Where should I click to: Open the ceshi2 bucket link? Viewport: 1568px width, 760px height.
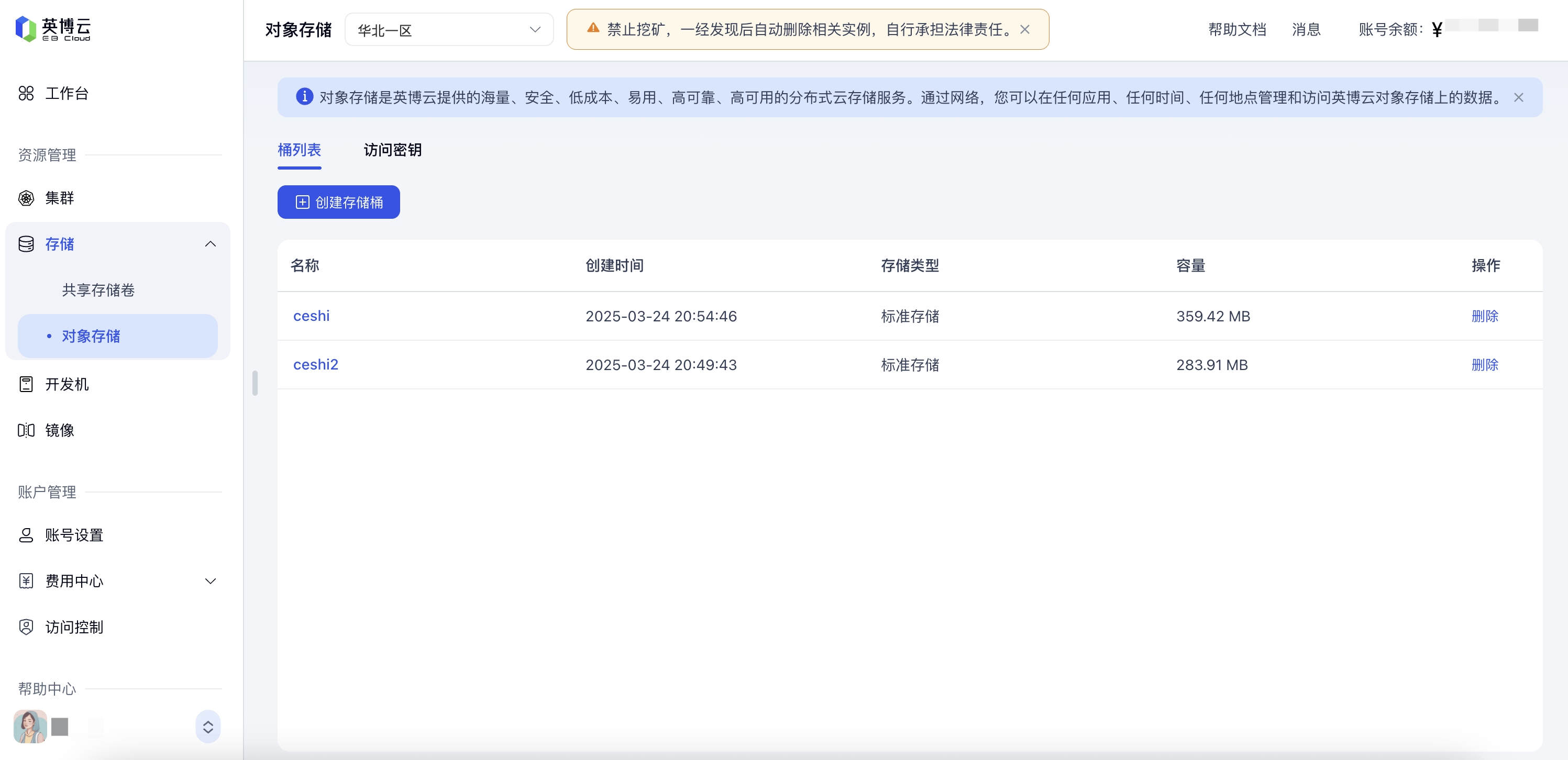316,364
